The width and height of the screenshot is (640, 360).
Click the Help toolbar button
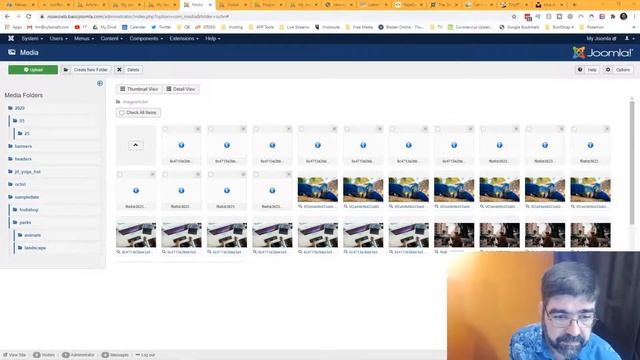coord(587,70)
